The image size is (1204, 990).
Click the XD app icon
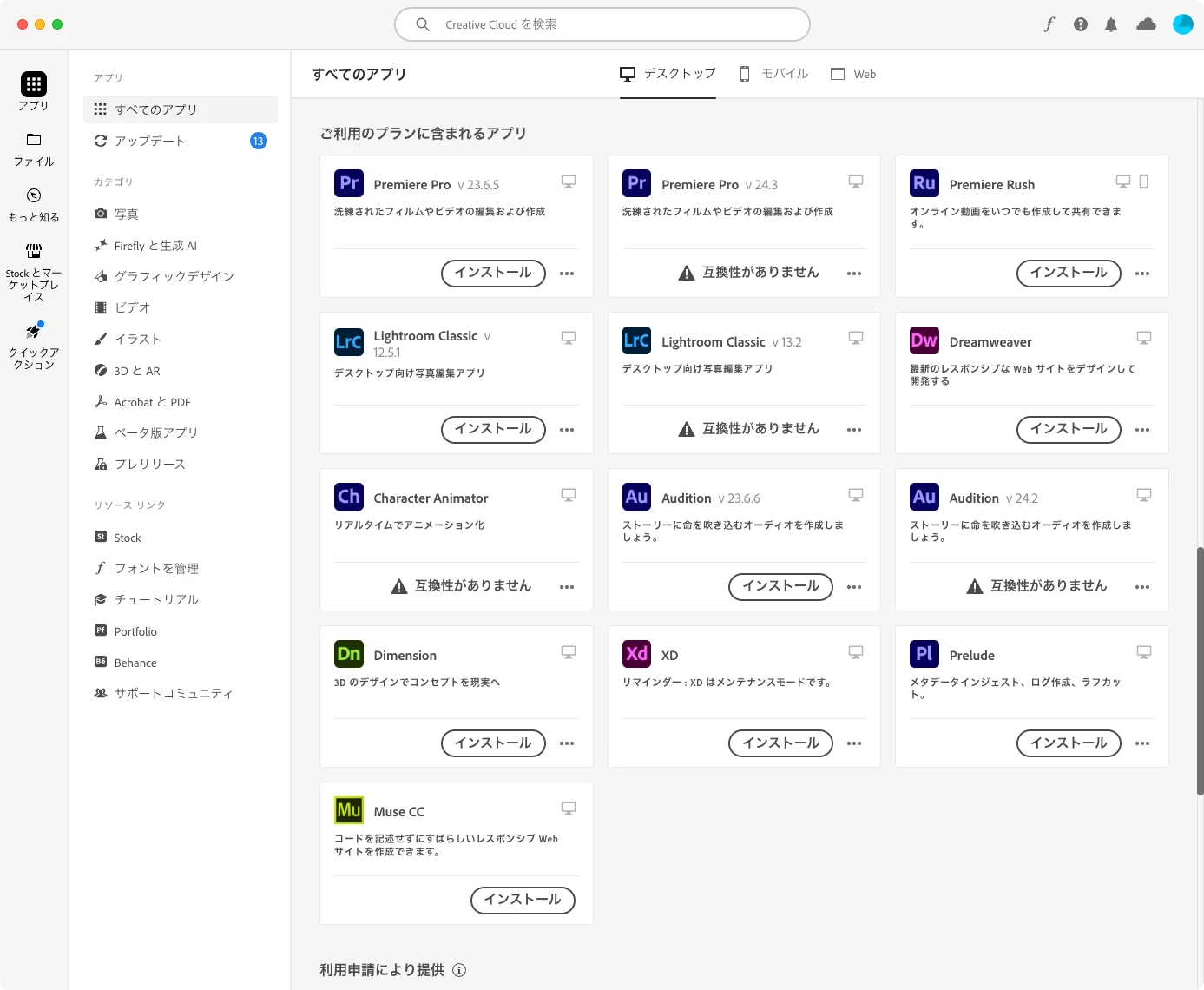[x=637, y=654]
